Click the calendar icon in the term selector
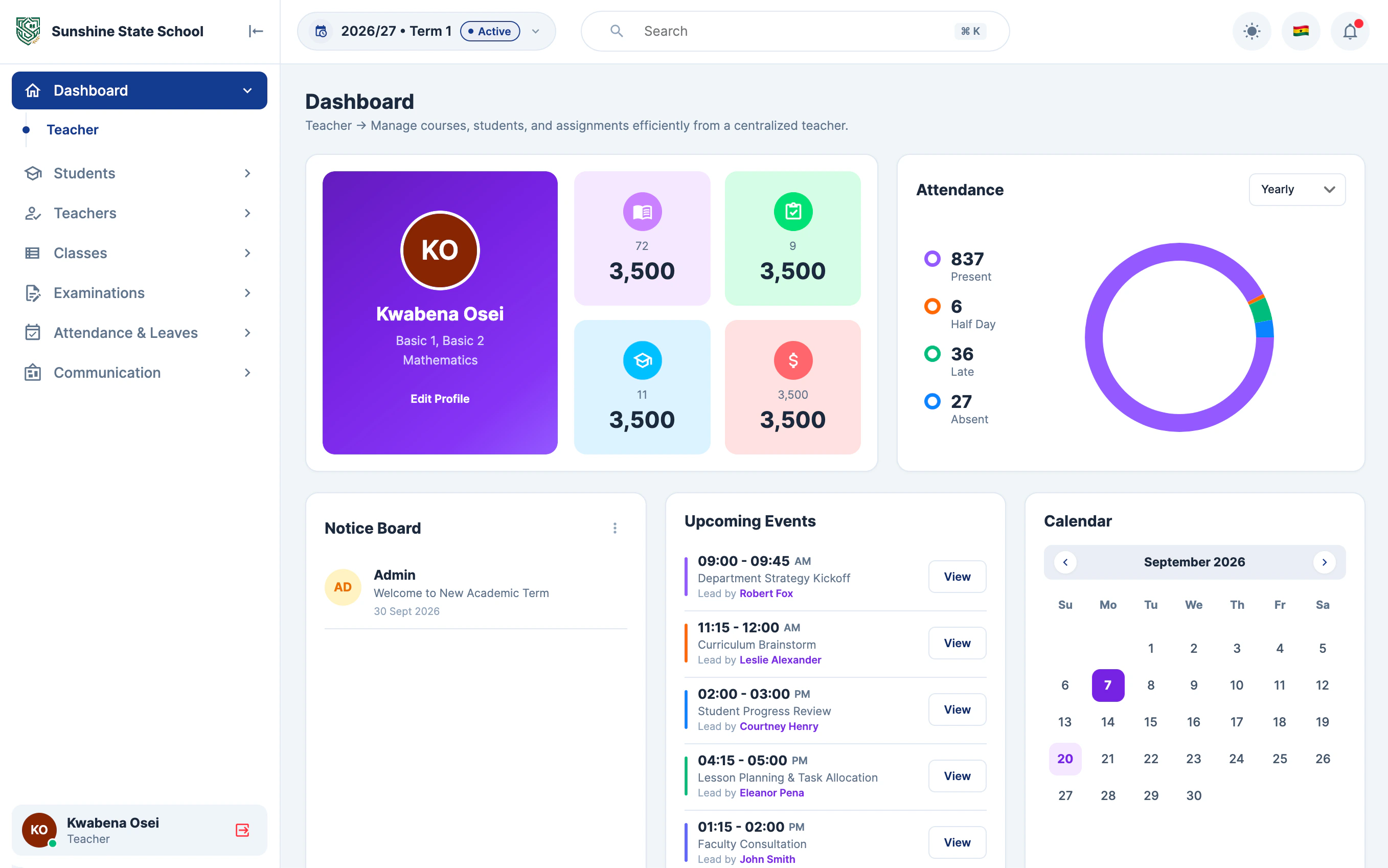The image size is (1388, 868). pyautogui.click(x=321, y=31)
